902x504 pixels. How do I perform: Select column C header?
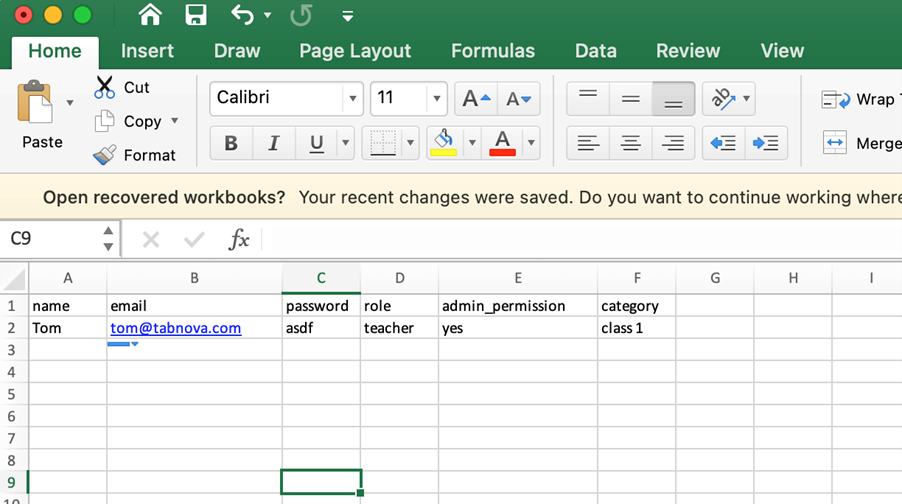(x=321, y=278)
